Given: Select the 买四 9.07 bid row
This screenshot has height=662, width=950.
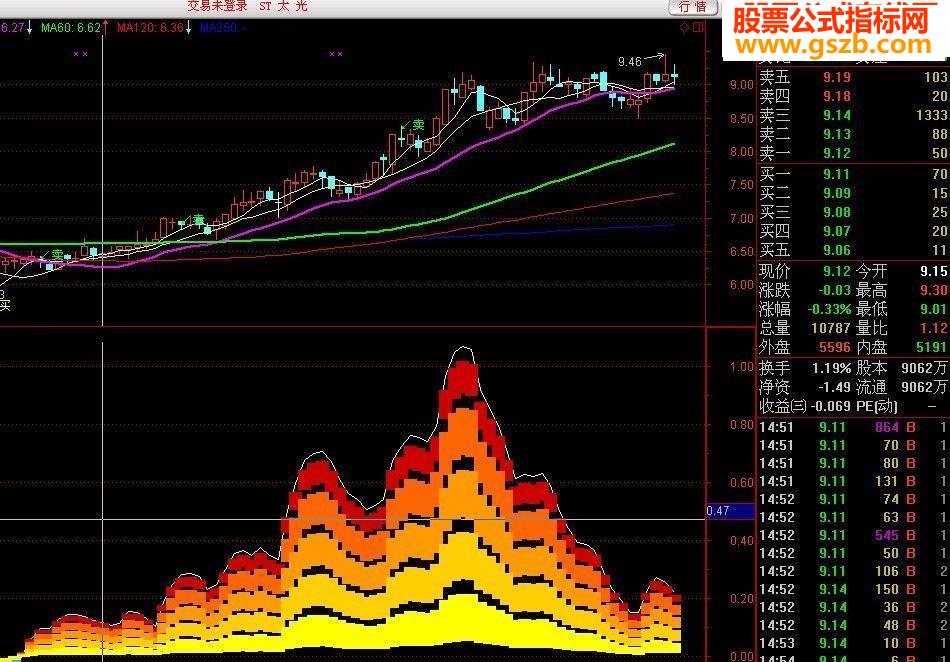Looking at the screenshot, I should coord(853,231).
